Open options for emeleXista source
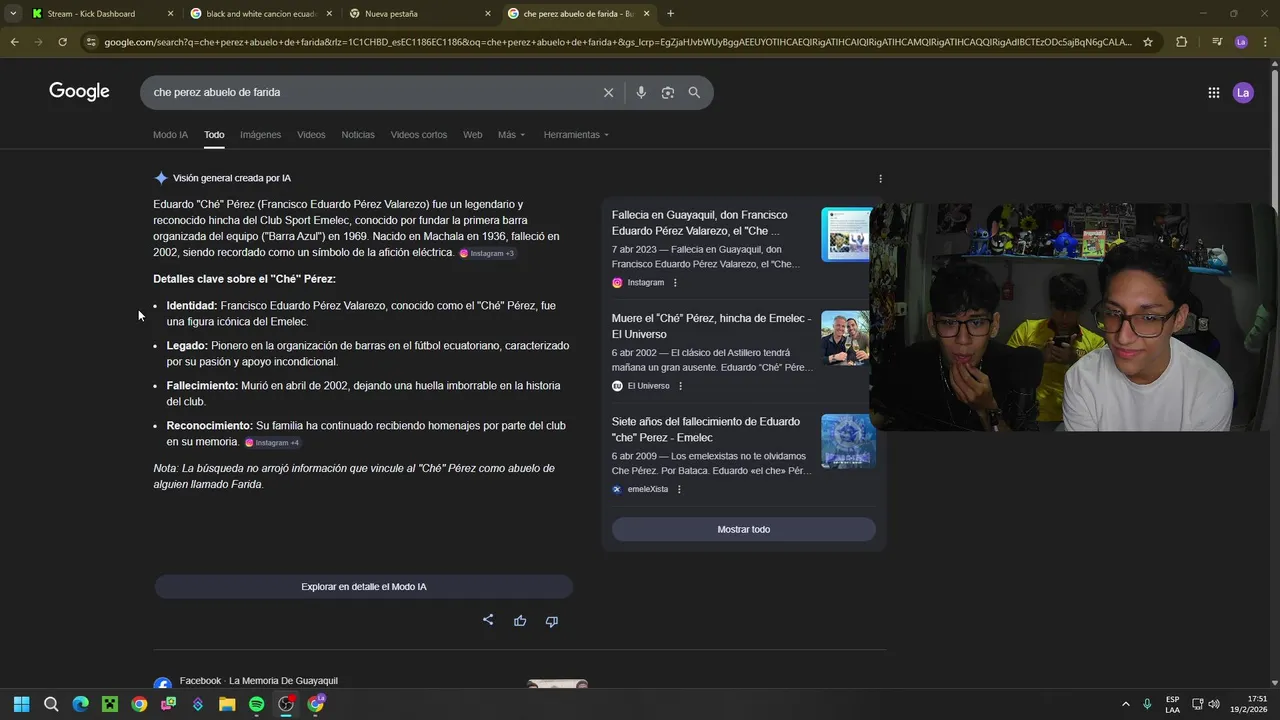Screen dimensions: 1280x720 [679, 489]
